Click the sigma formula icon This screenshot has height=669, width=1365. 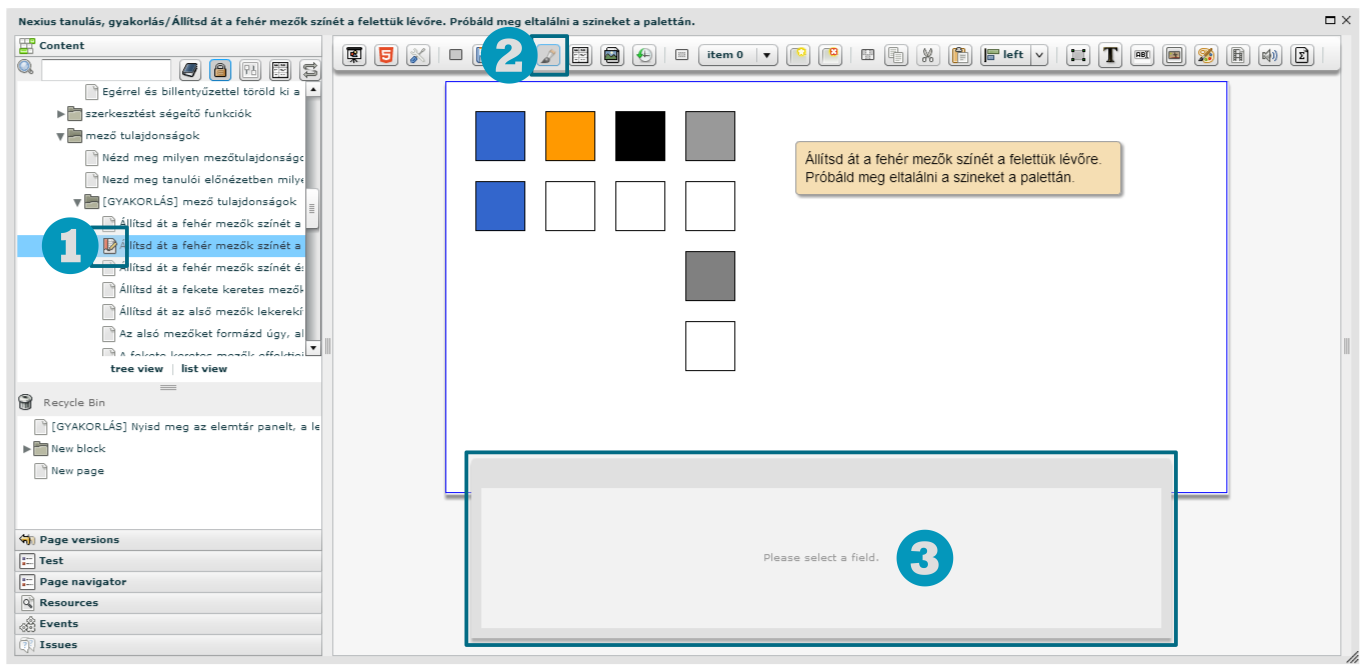click(x=1302, y=56)
